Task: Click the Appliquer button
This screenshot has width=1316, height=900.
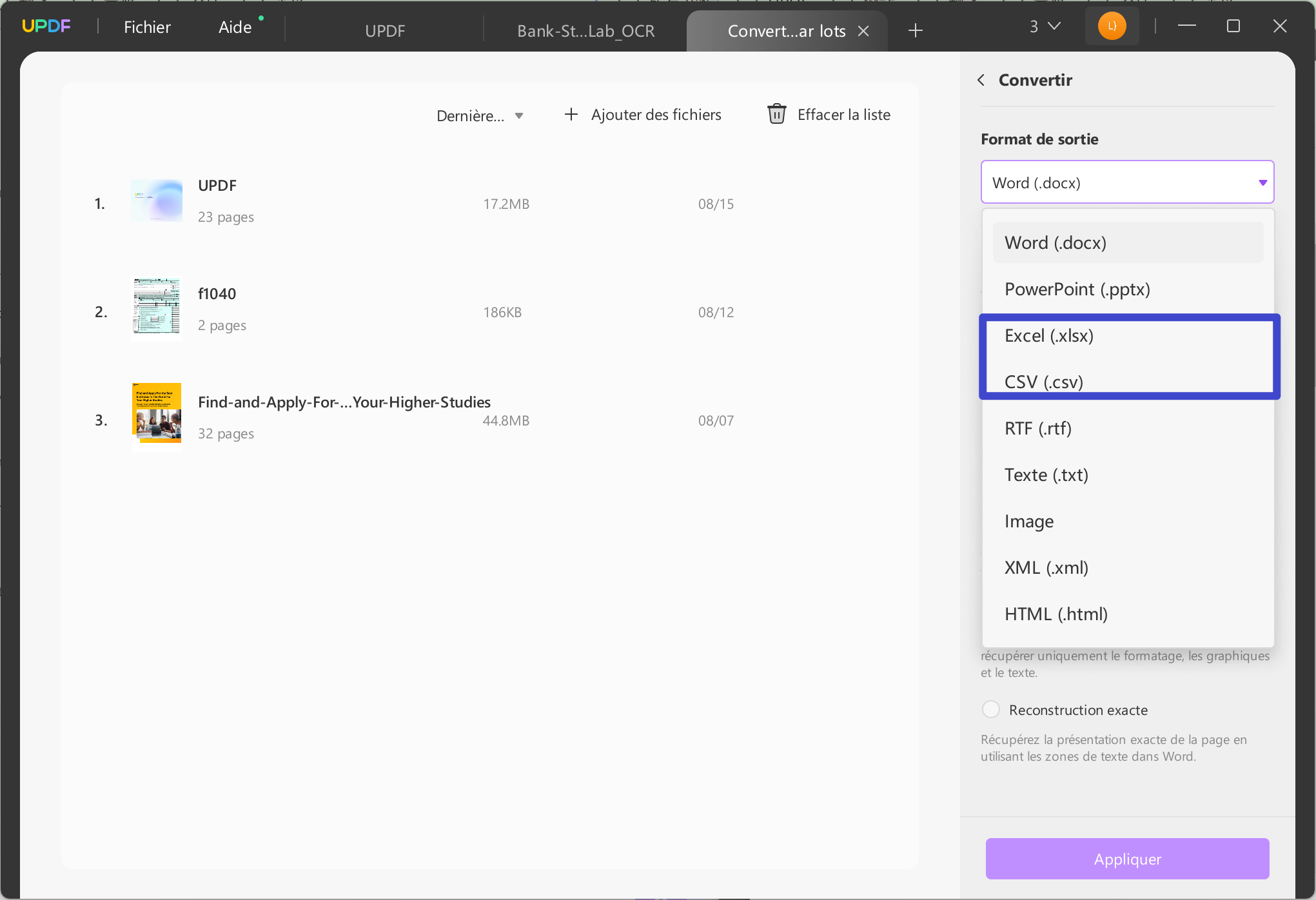Action: point(1127,859)
